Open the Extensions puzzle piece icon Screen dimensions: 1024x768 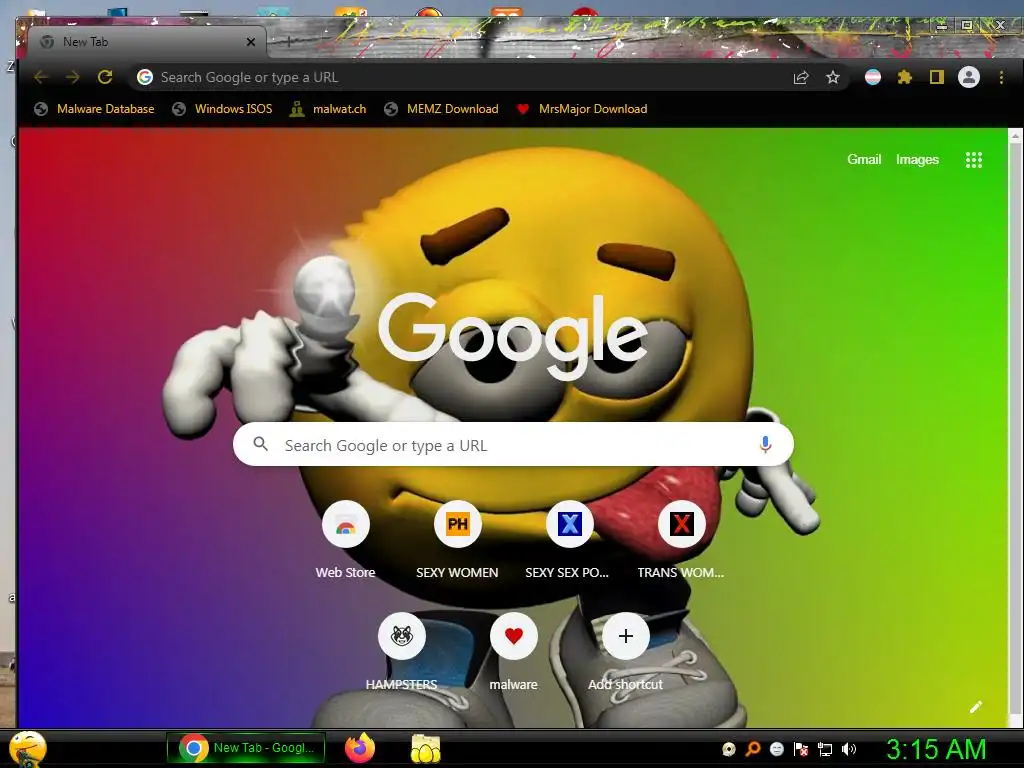[x=904, y=78]
